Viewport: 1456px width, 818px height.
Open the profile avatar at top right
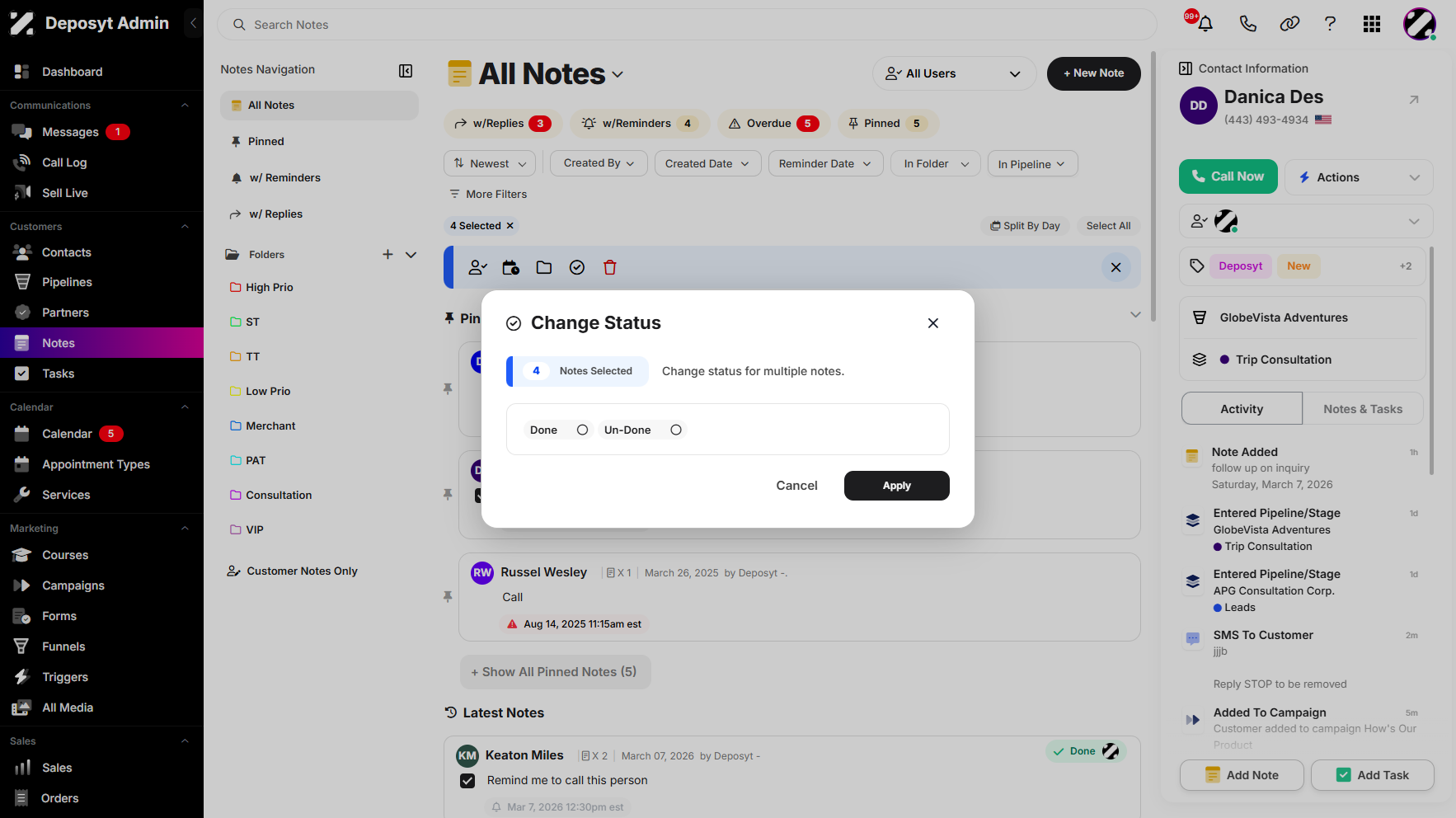pyautogui.click(x=1420, y=24)
